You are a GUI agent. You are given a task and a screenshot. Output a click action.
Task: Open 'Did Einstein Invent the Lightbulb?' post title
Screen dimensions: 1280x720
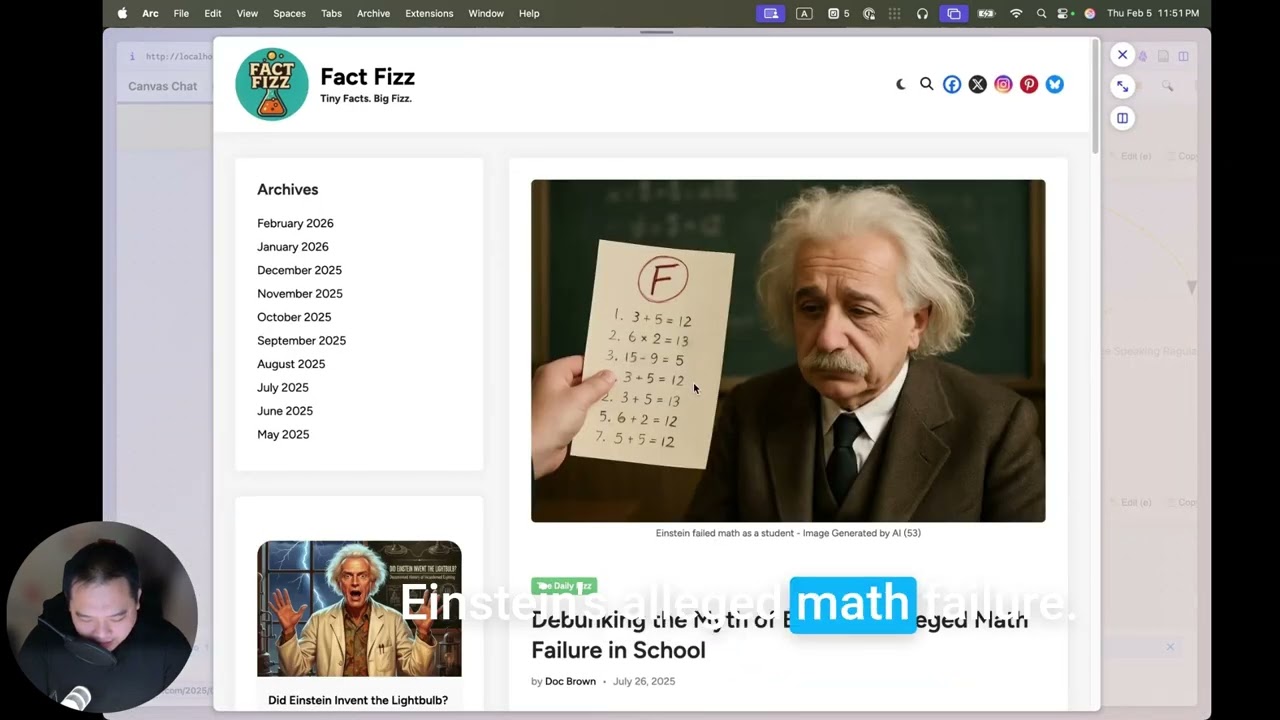(358, 700)
